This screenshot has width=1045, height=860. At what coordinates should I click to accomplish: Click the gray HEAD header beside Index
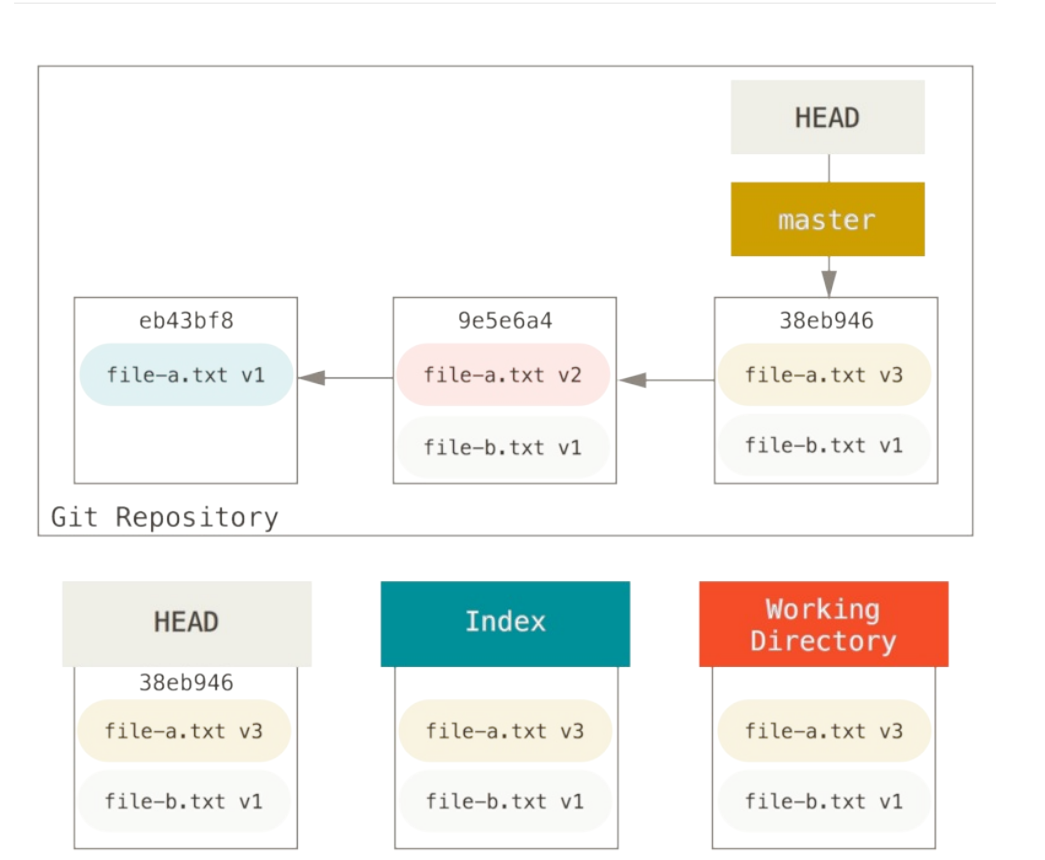coord(186,623)
